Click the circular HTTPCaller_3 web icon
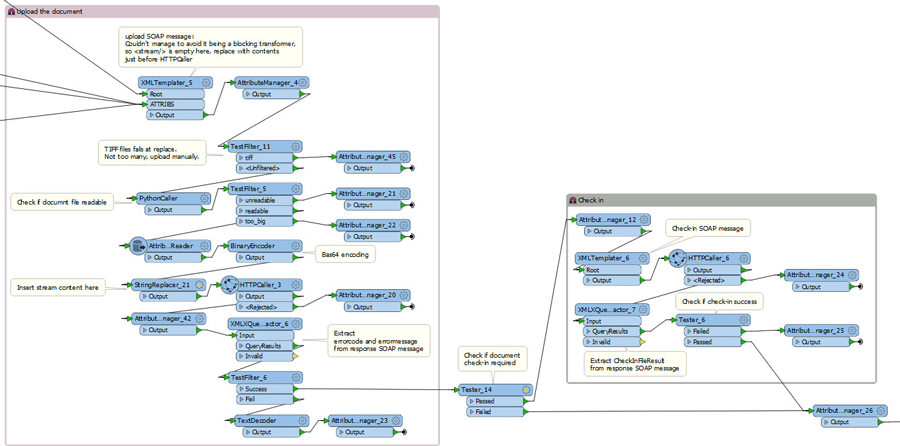Screen dimensions: 900x446 pyautogui.click(x=230, y=285)
